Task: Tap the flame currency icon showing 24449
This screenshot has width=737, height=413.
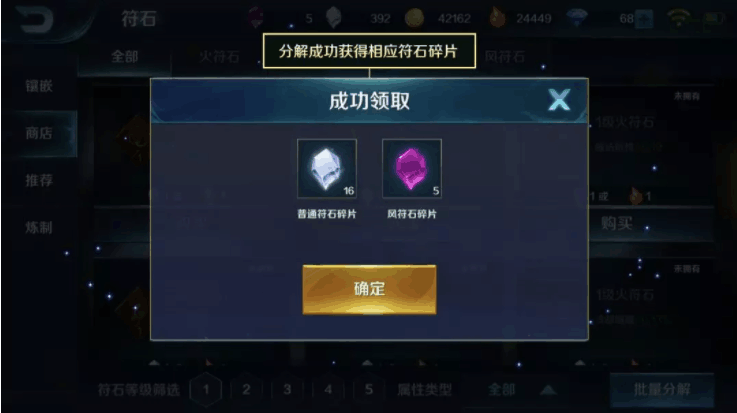Action: click(x=497, y=18)
